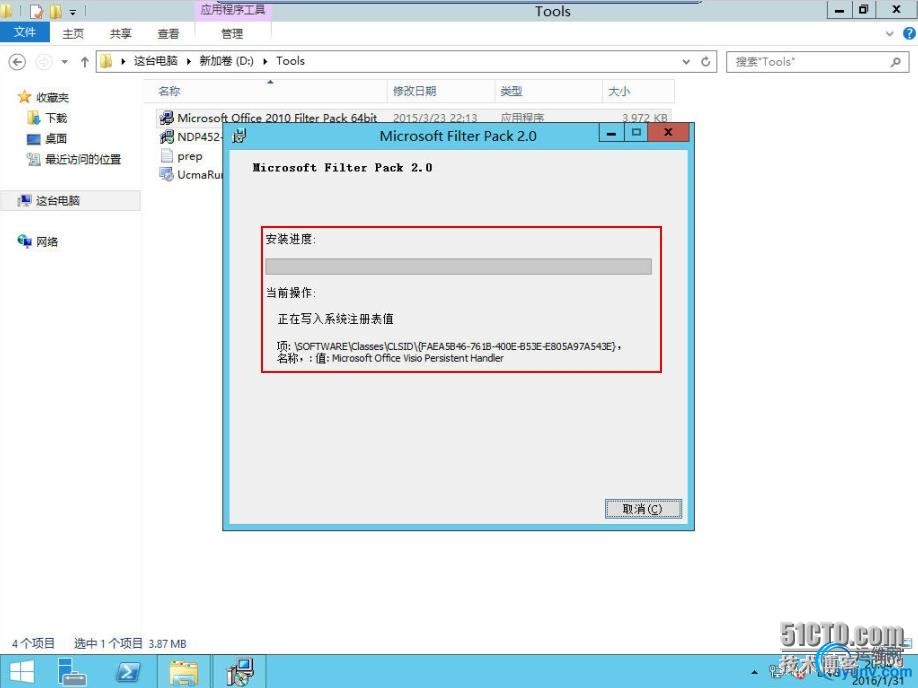918x688 pixels.
Task: Click the 正在写入系统注册表值 status text
Action: (335, 319)
